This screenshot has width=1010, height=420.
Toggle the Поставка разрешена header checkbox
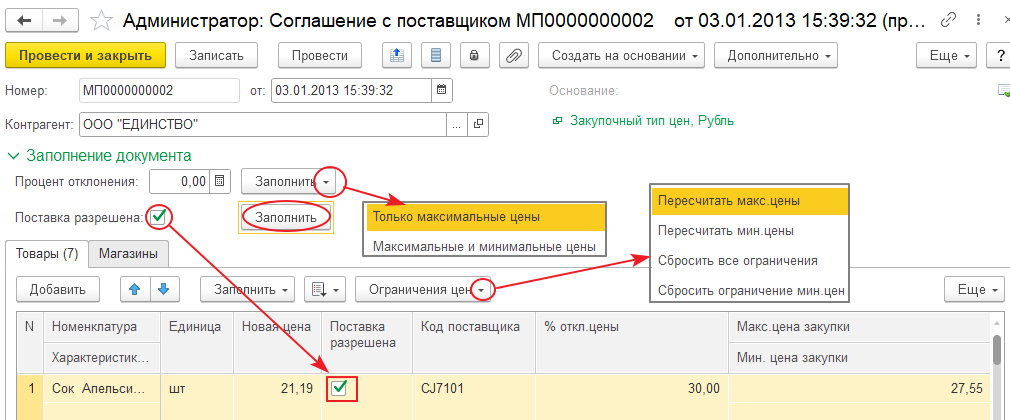coord(158,214)
